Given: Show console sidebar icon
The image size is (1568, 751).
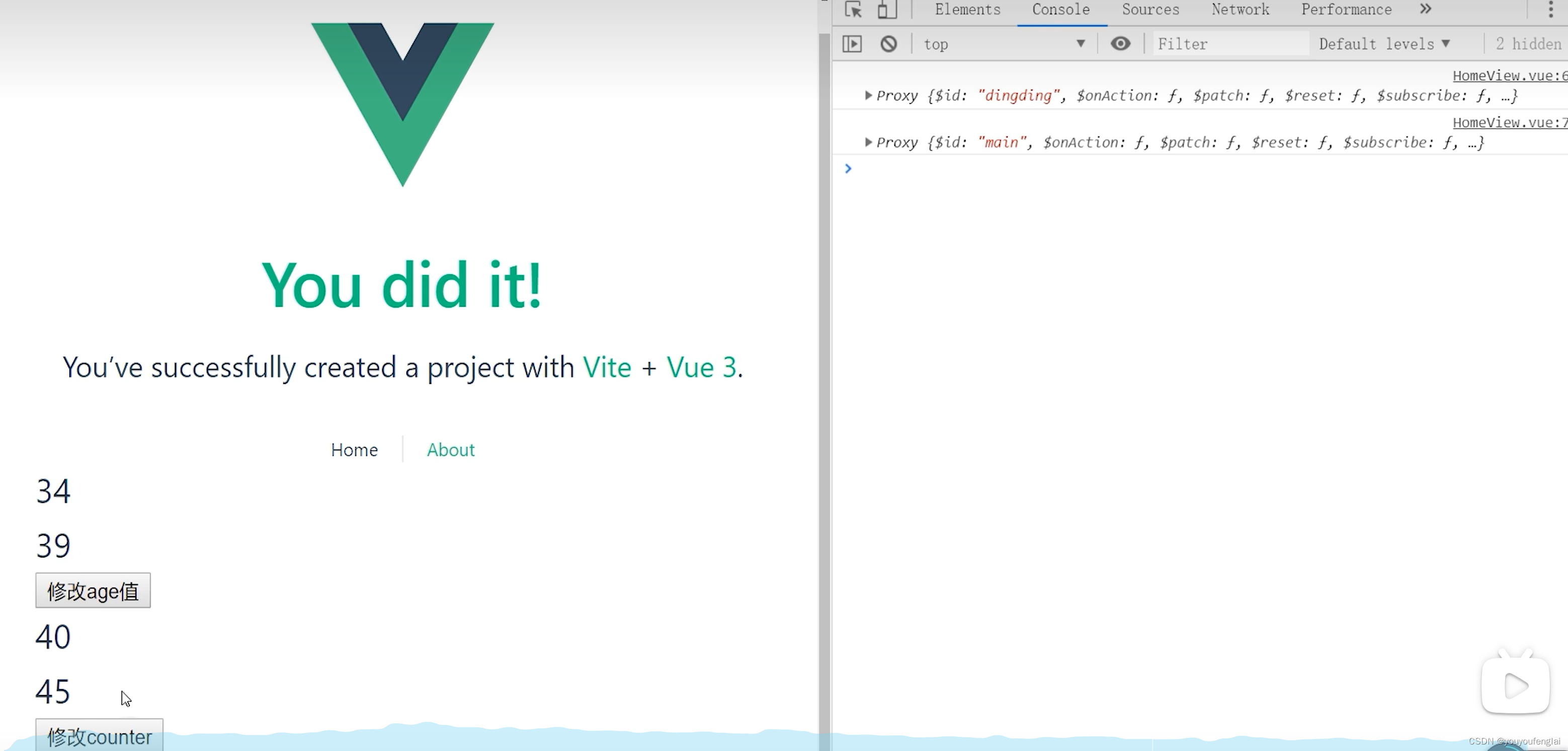Looking at the screenshot, I should pos(852,44).
